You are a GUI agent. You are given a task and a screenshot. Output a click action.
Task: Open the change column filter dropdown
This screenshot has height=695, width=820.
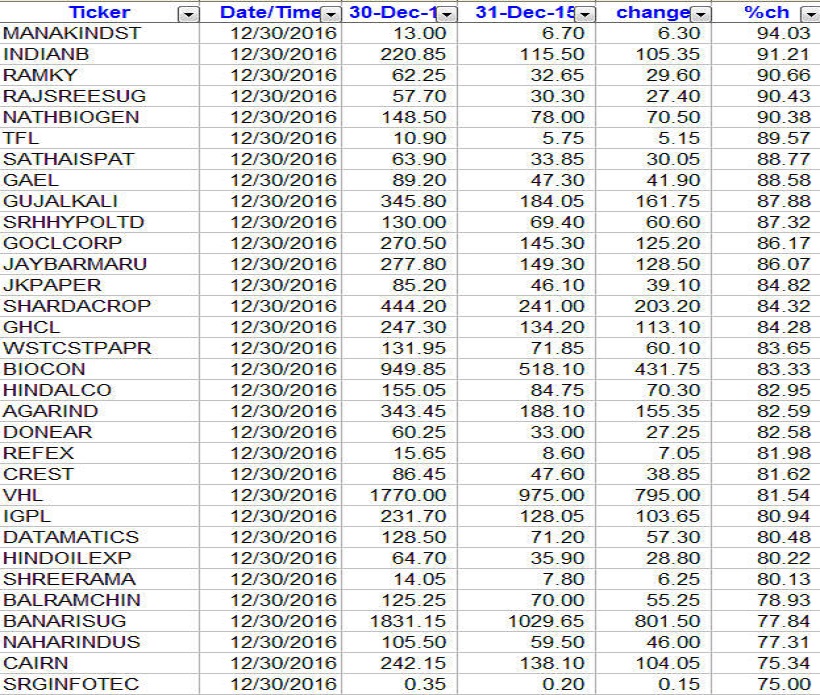pyautogui.click(x=701, y=15)
